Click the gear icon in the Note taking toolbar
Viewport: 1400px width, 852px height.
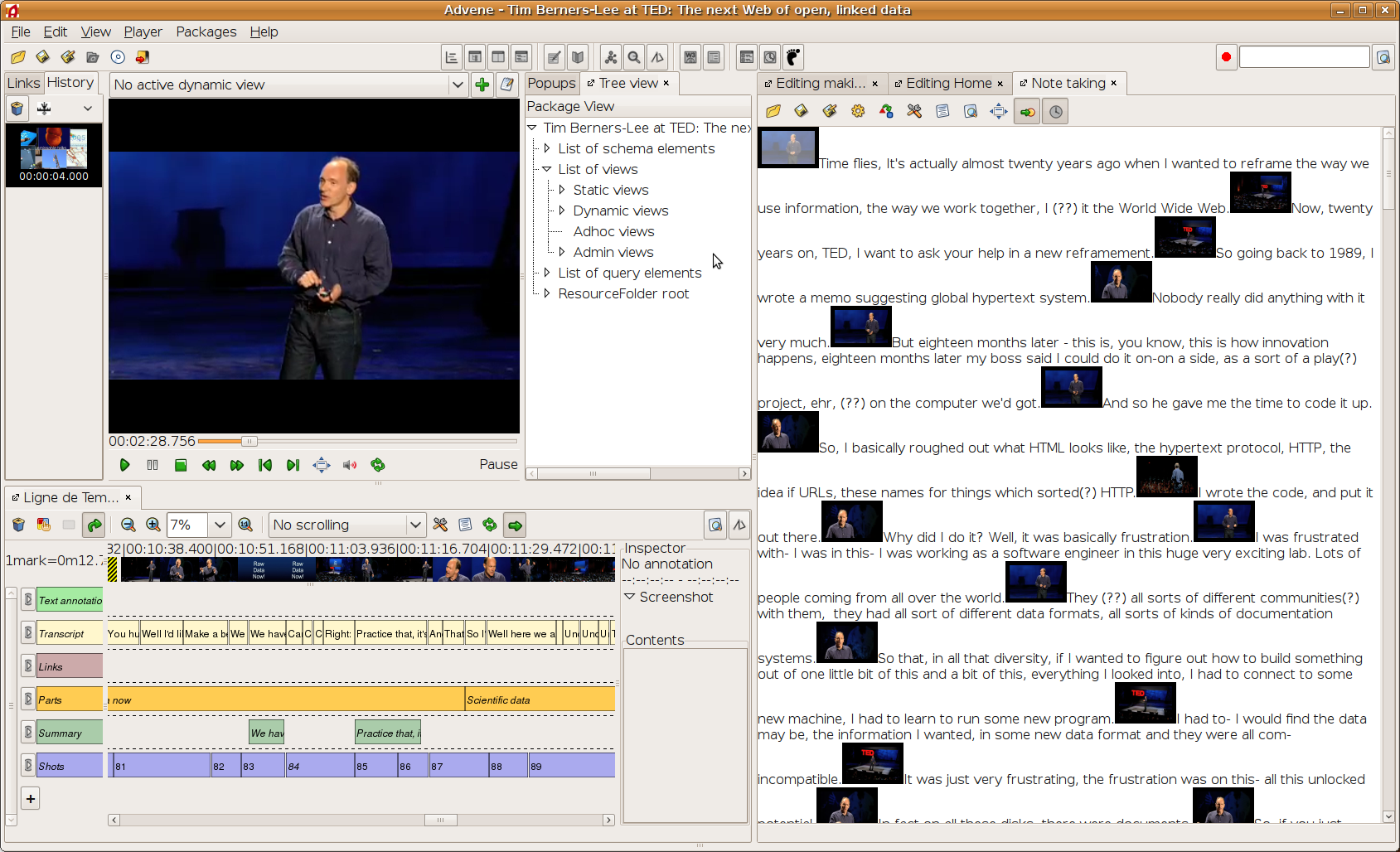tap(858, 111)
